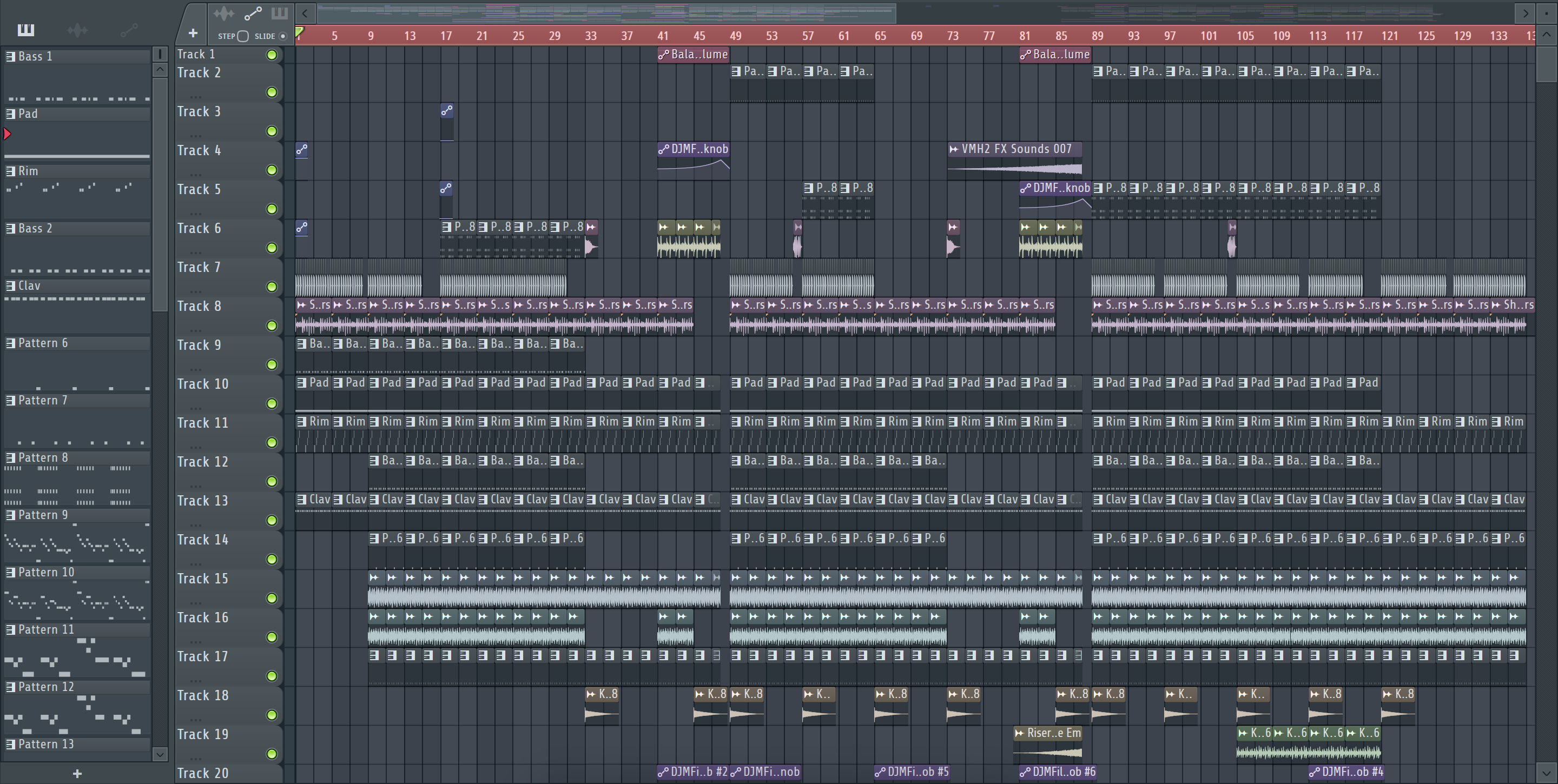The height and width of the screenshot is (784, 1558).
Task: Select the pattern clip focus icon
Action: click(x=280, y=14)
